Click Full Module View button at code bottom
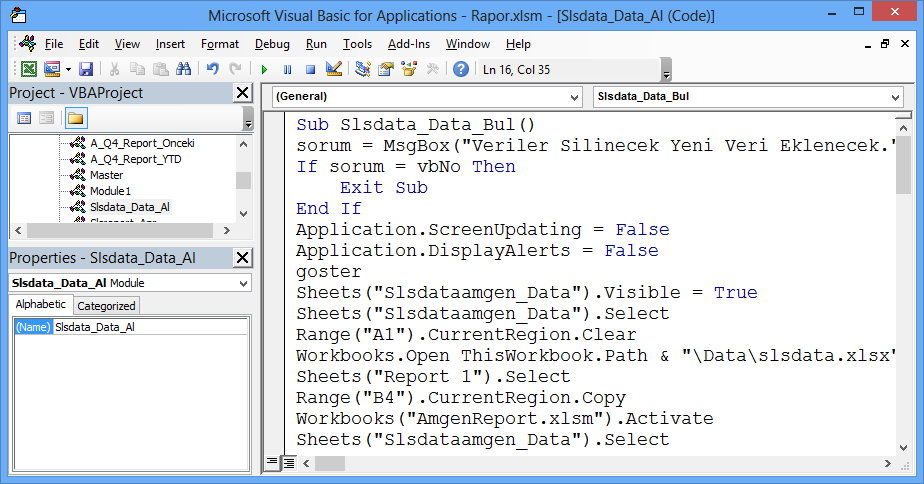 [289, 463]
